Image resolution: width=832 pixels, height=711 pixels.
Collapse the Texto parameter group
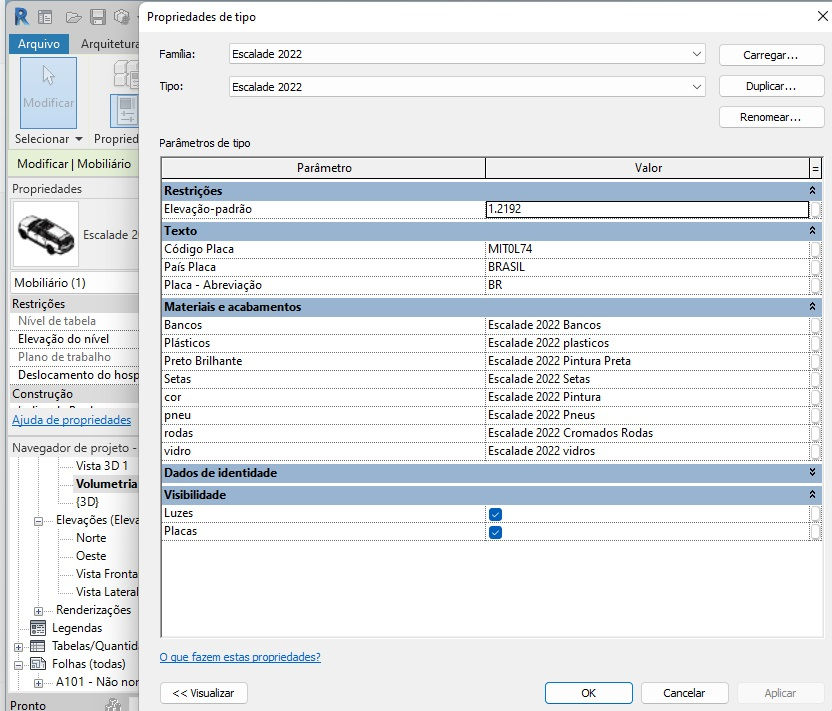[x=812, y=230]
